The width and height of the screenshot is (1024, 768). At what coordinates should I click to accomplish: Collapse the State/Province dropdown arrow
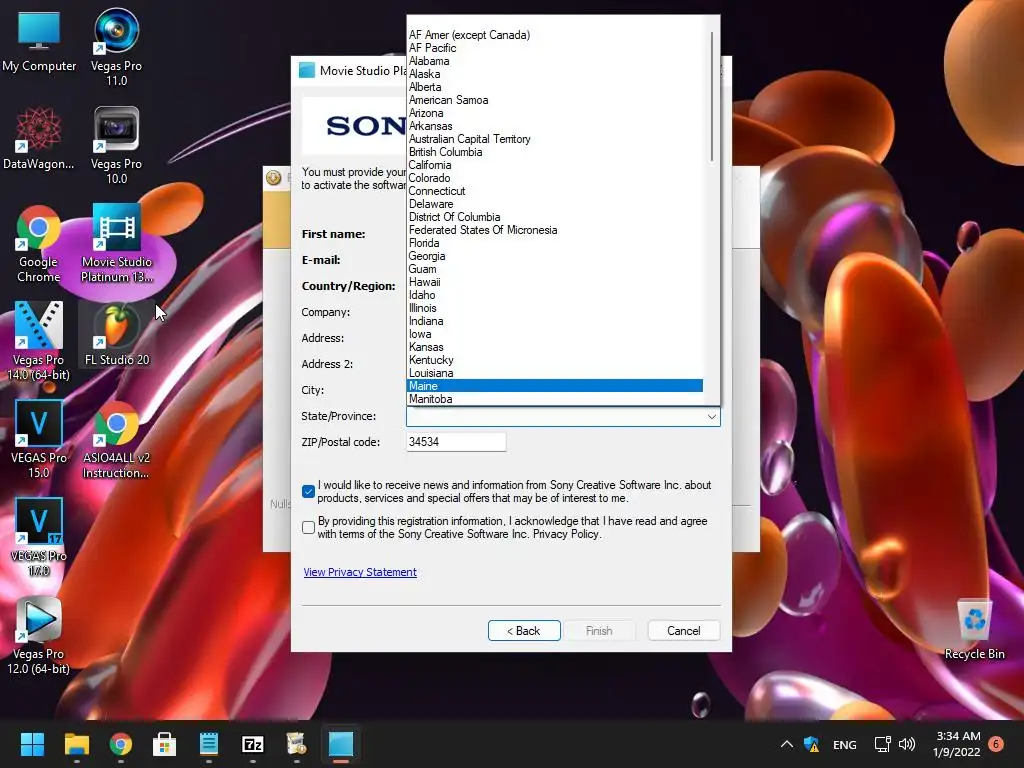712,417
